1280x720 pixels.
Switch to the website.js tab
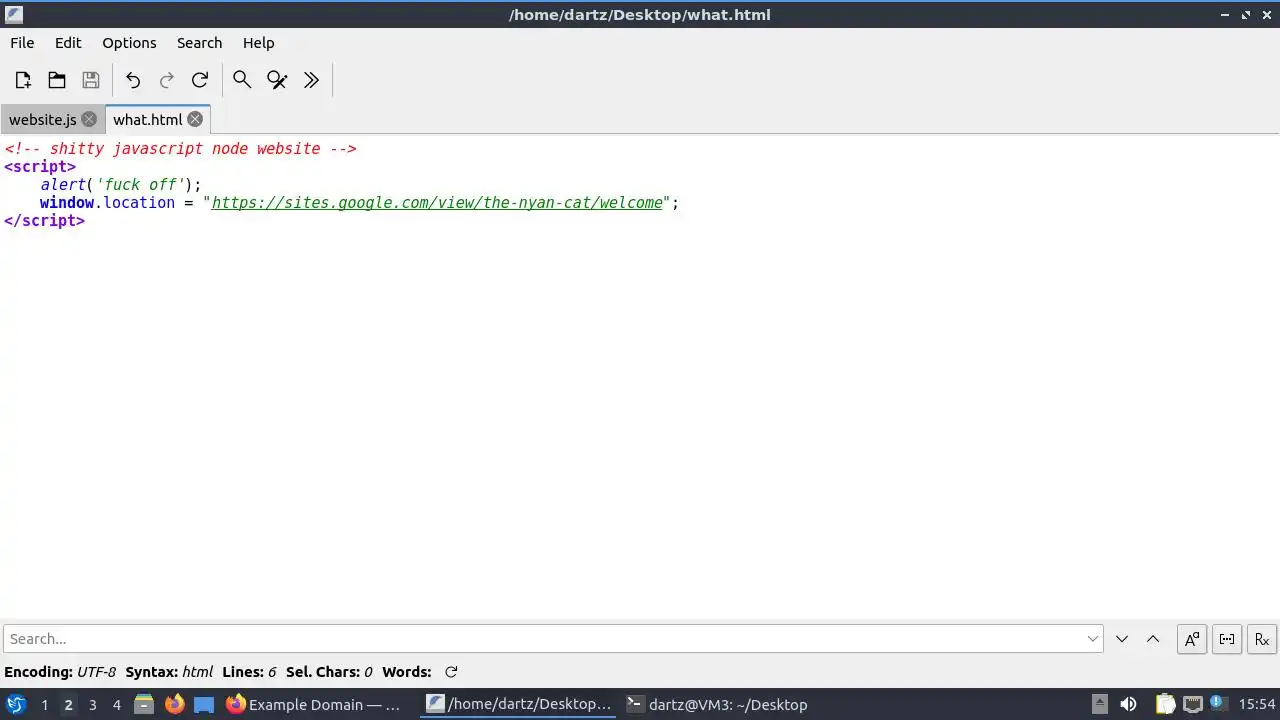(43, 119)
